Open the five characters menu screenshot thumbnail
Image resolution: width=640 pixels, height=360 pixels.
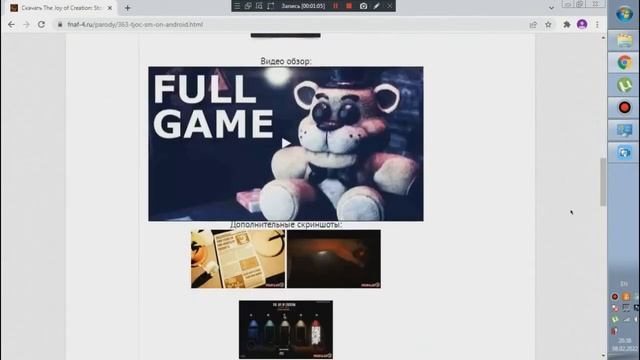point(286,329)
